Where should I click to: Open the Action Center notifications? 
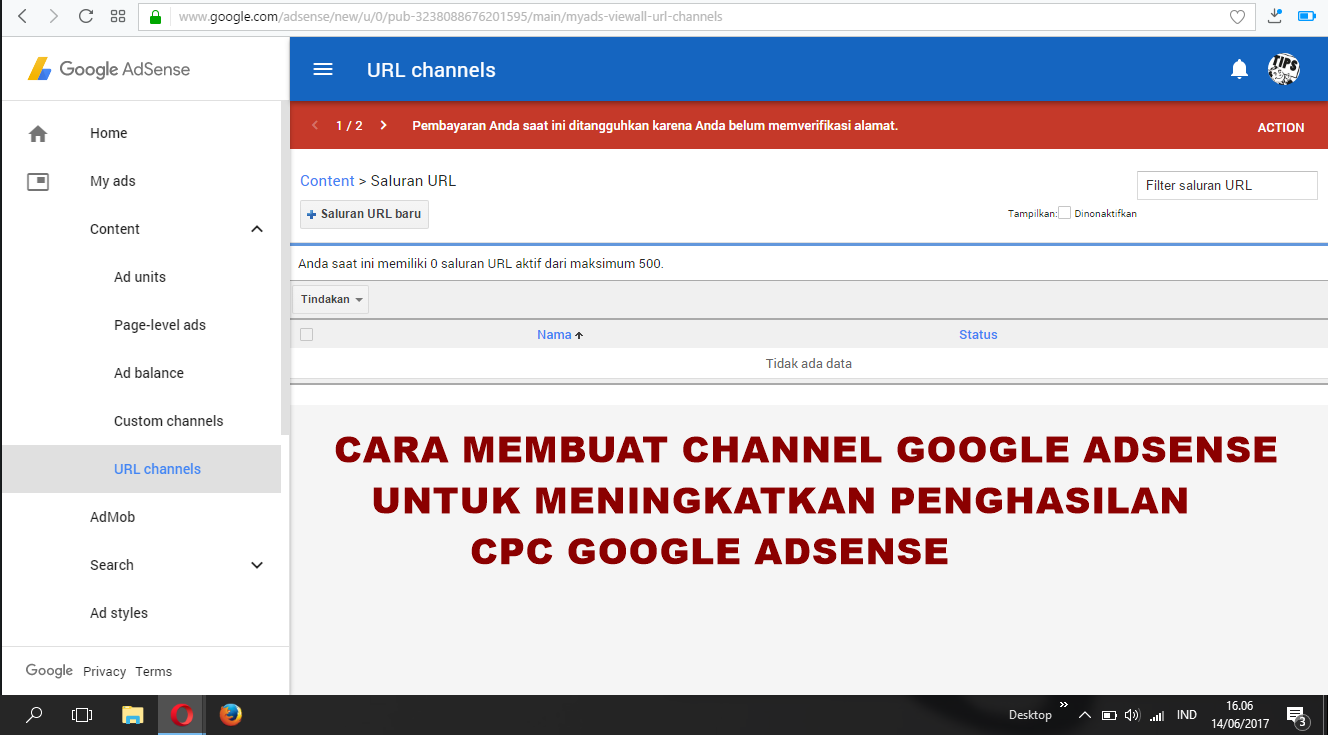[1297, 715]
